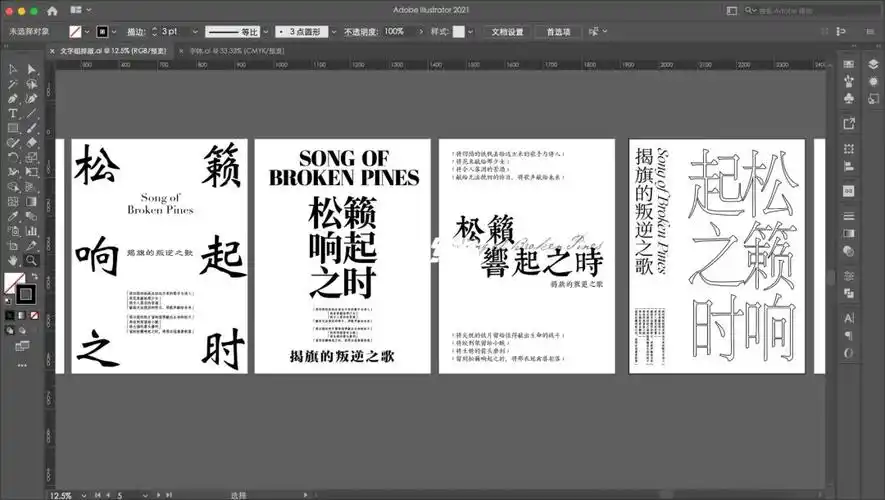The image size is (885, 500).
Task: Open the Character panel (A icon)
Action: [849, 318]
